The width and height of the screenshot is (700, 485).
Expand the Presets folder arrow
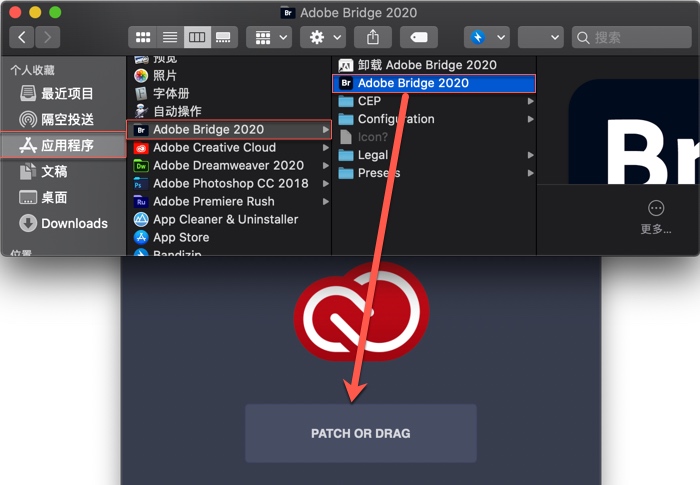(x=530, y=173)
